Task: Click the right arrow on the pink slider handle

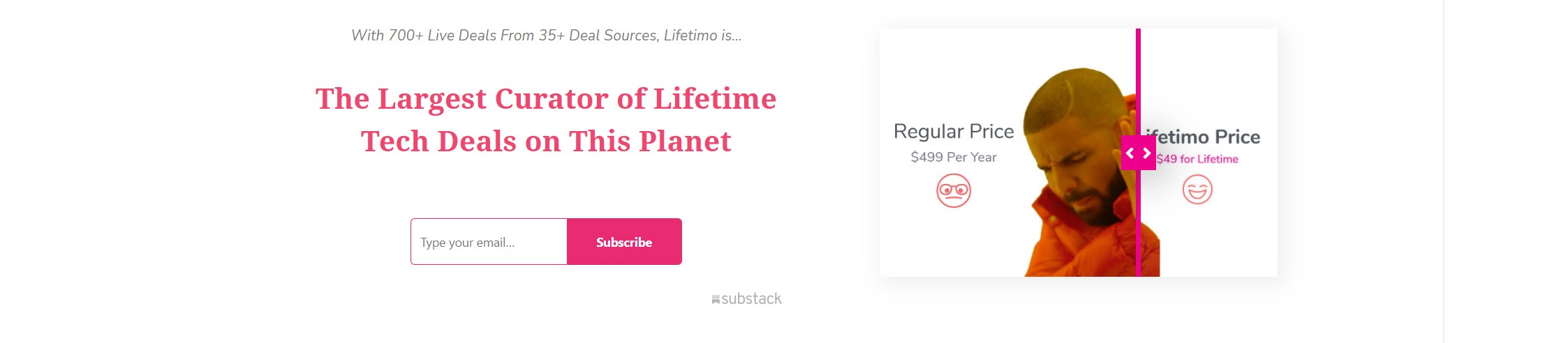Action: (x=1147, y=153)
